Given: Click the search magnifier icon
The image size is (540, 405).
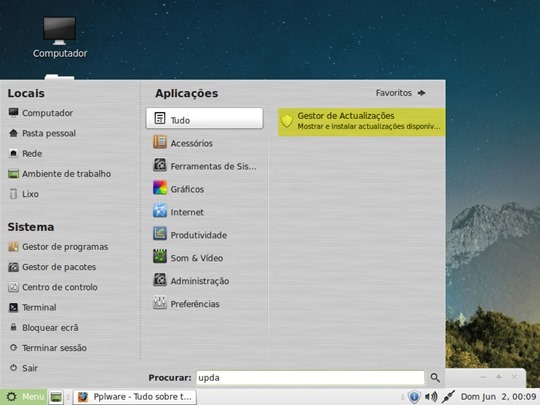Looking at the screenshot, I should tap(435, 378).
